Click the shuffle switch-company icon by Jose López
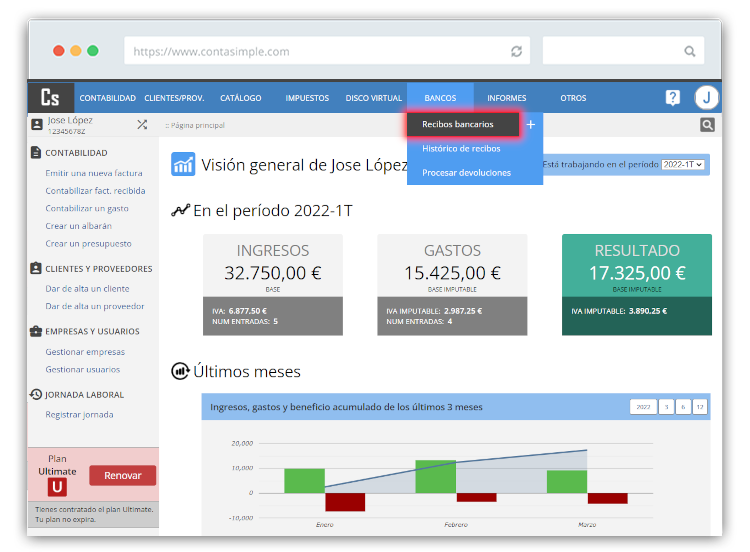The width and height of the screenshot is (750, 552). click(142, 125)
